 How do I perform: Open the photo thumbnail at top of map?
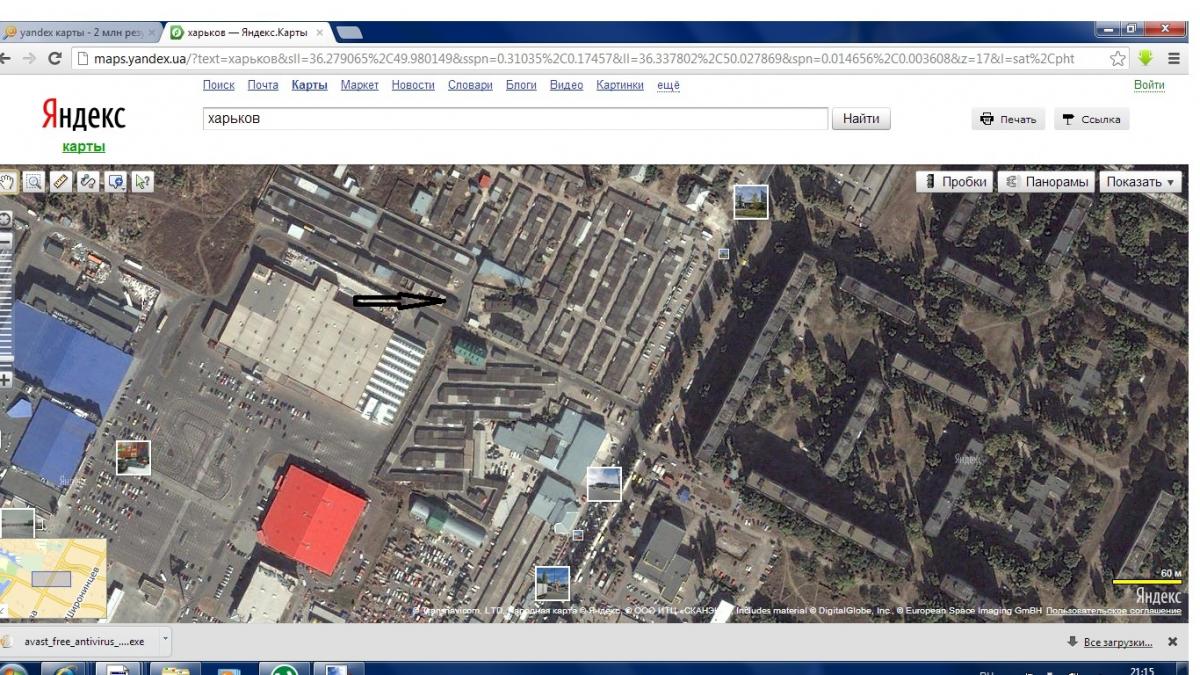click(751, 201)
